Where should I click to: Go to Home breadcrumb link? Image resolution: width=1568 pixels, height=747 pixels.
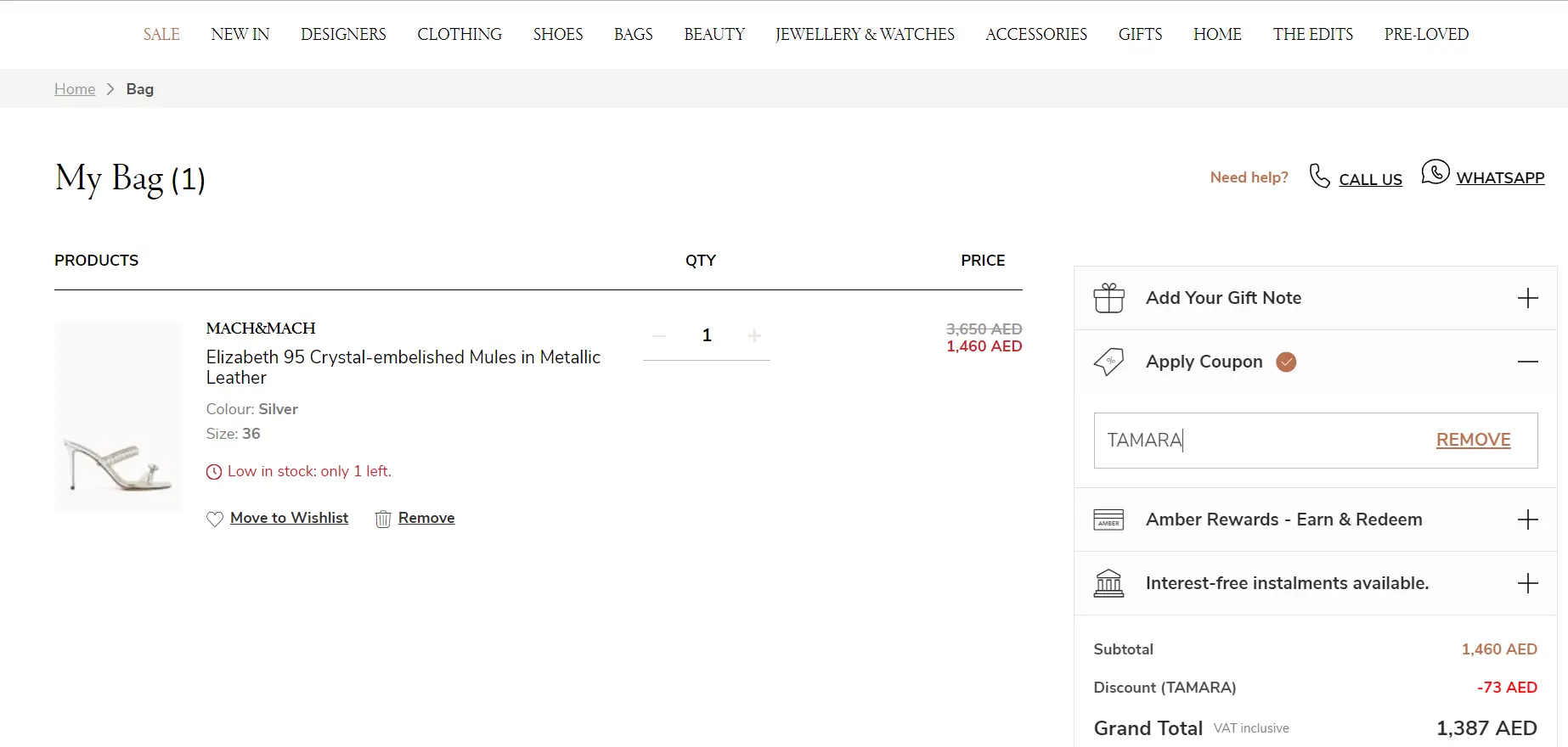coord(75,89)
